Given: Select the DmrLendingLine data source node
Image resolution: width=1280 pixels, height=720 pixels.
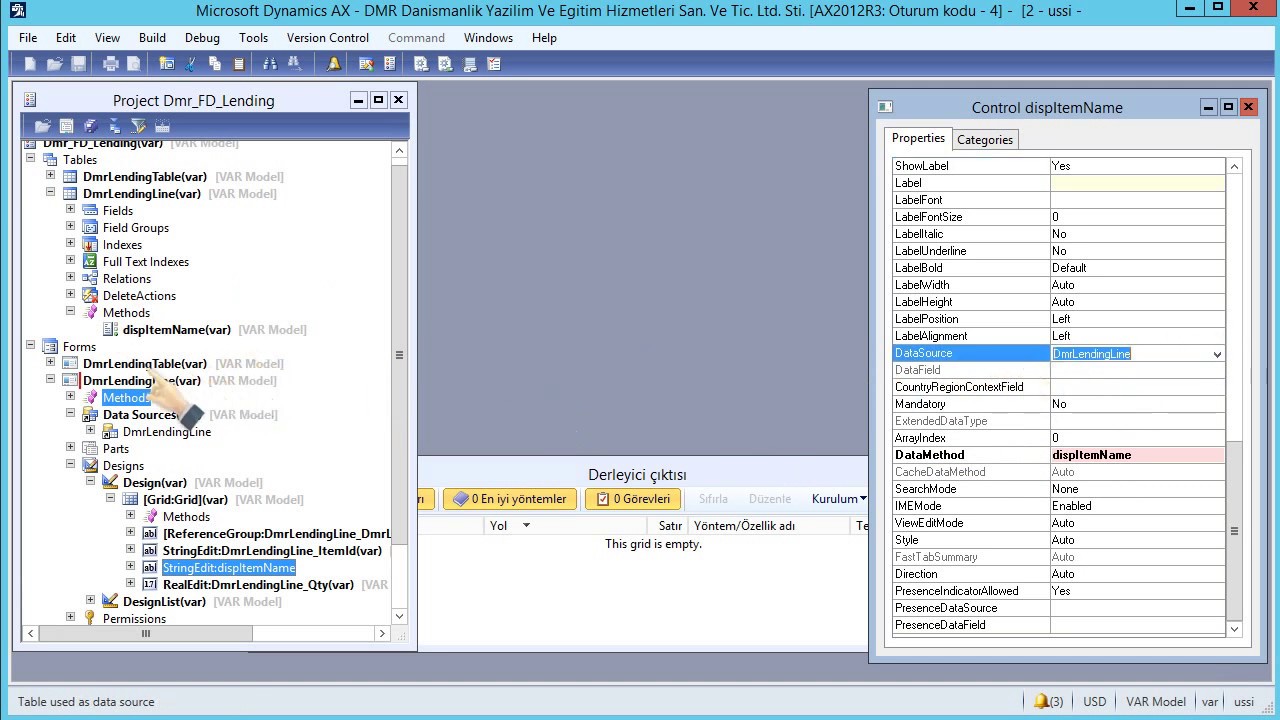Looking at the screenshot, I should [x=167, y=432].
